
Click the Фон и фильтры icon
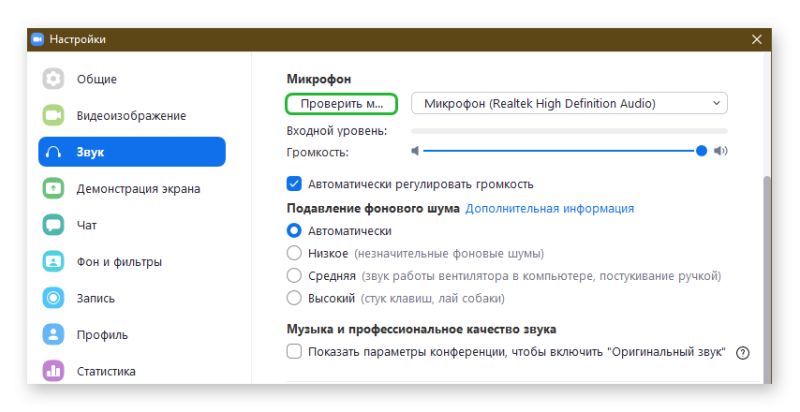point(53,262)
